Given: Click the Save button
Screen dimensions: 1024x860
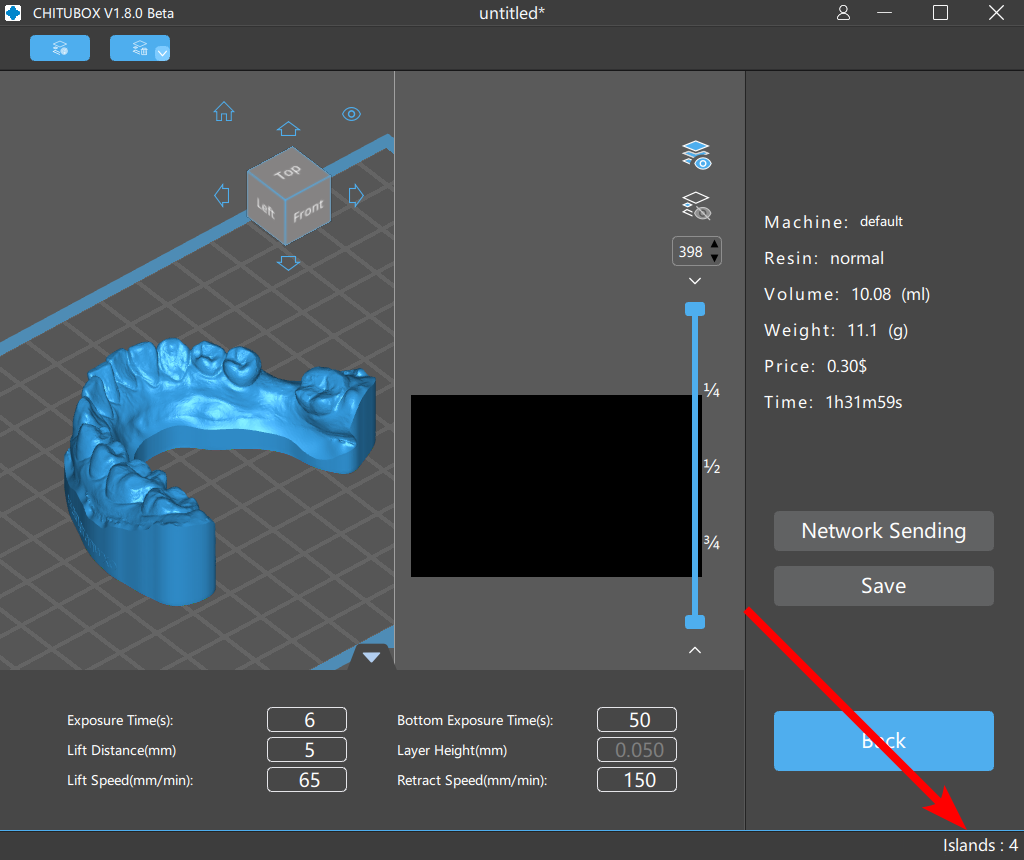Looking at the screenshot, I should pos(884,586).
